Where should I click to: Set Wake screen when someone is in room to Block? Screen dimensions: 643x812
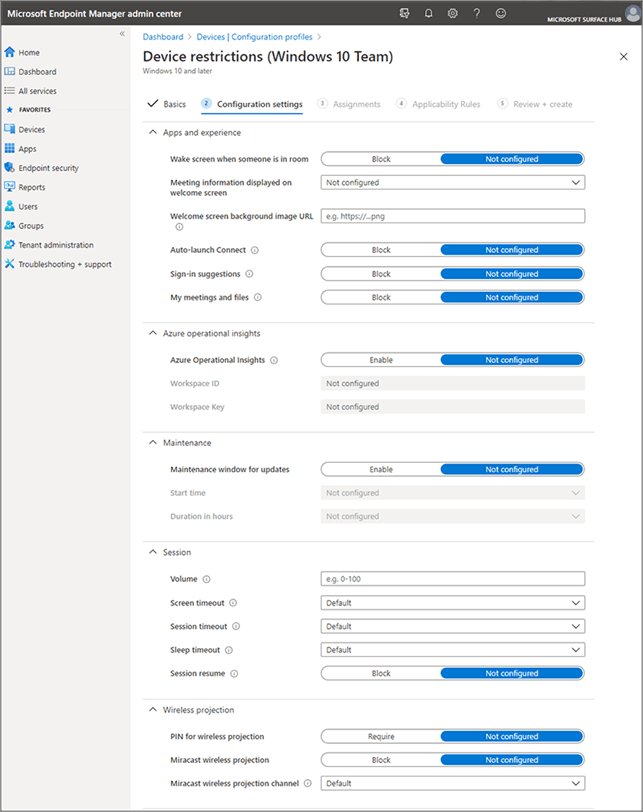pyautogui.click(x=381, y=159)
